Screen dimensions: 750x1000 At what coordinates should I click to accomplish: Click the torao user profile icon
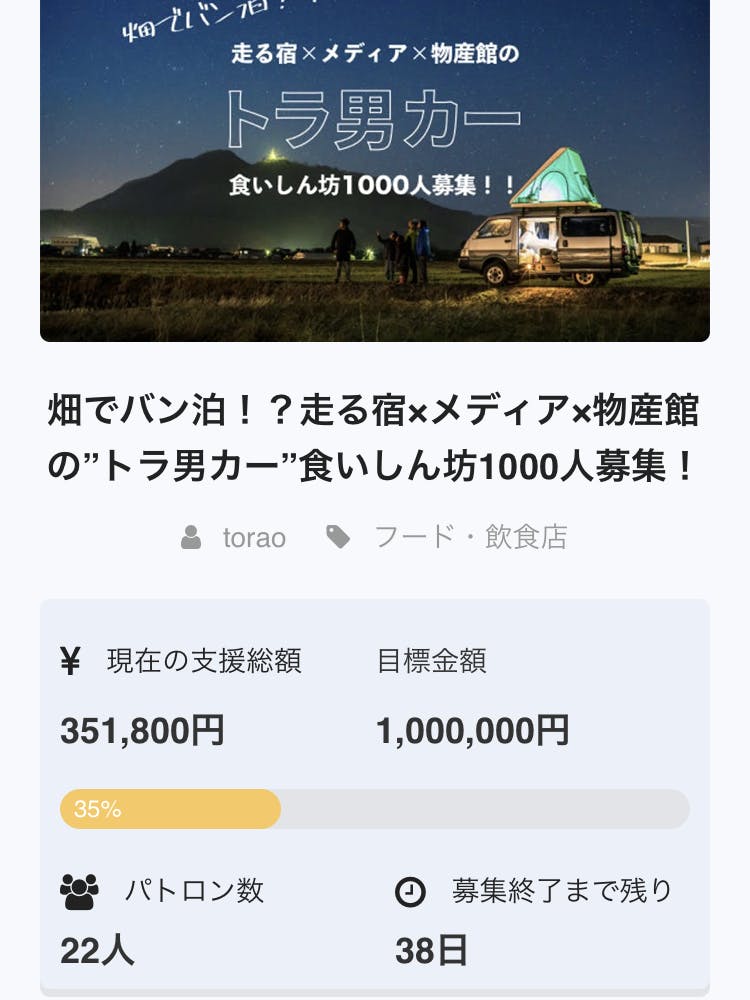click(191, 538)
